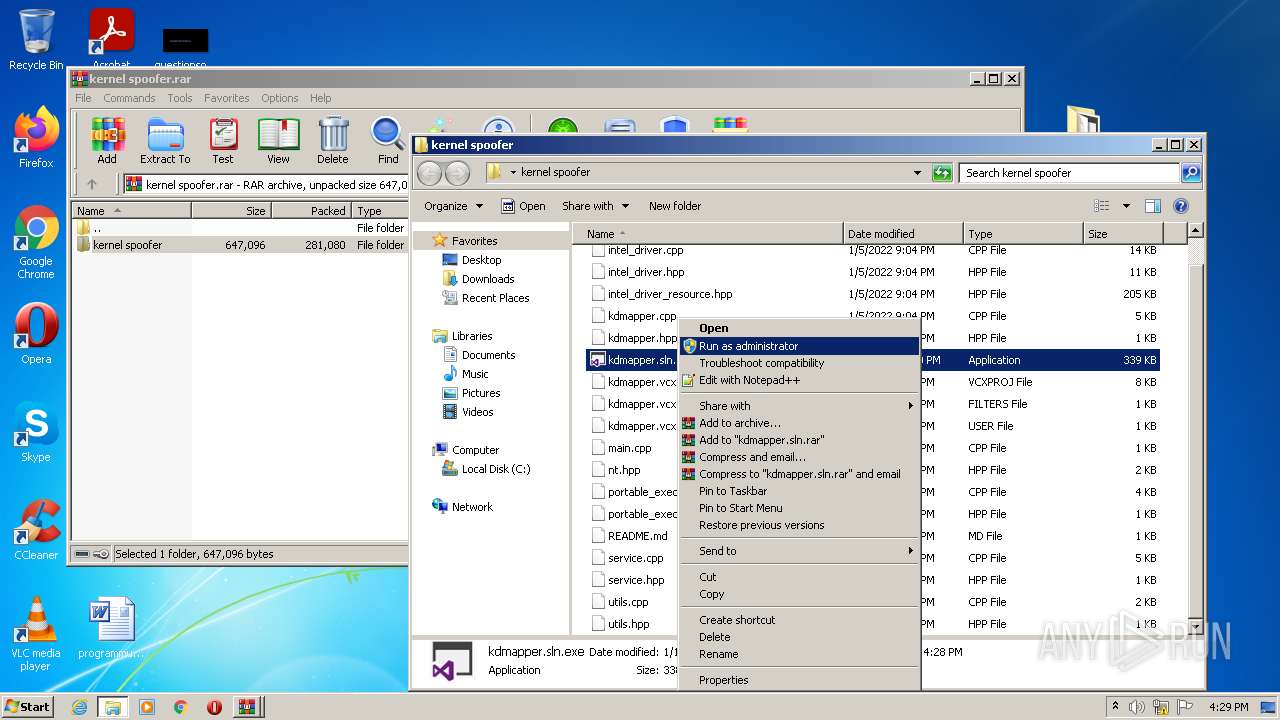1280x720 pixels.
Task: Select the kernel spoofer folder in WinRAR
Action: click(127, 245)
